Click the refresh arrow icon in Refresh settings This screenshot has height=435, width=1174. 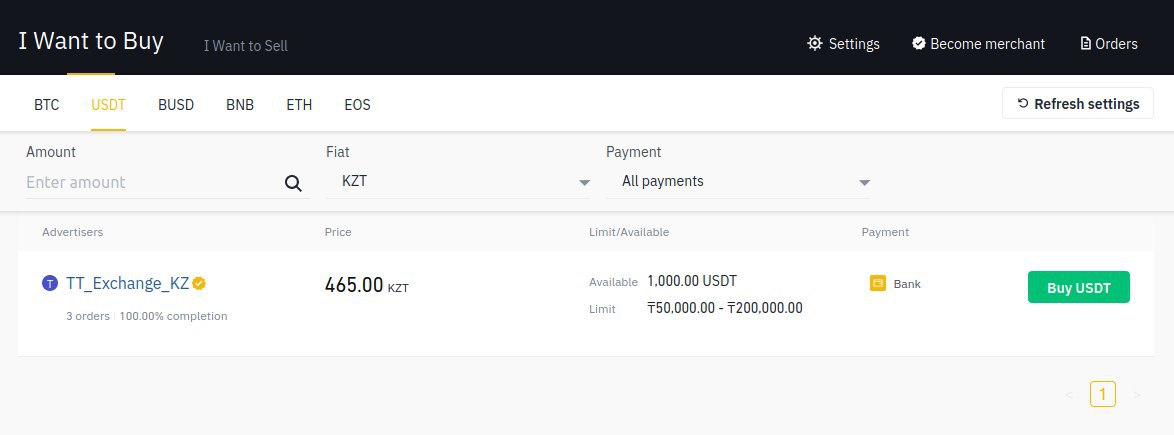pyautogui.click(x=1023, y=103)
